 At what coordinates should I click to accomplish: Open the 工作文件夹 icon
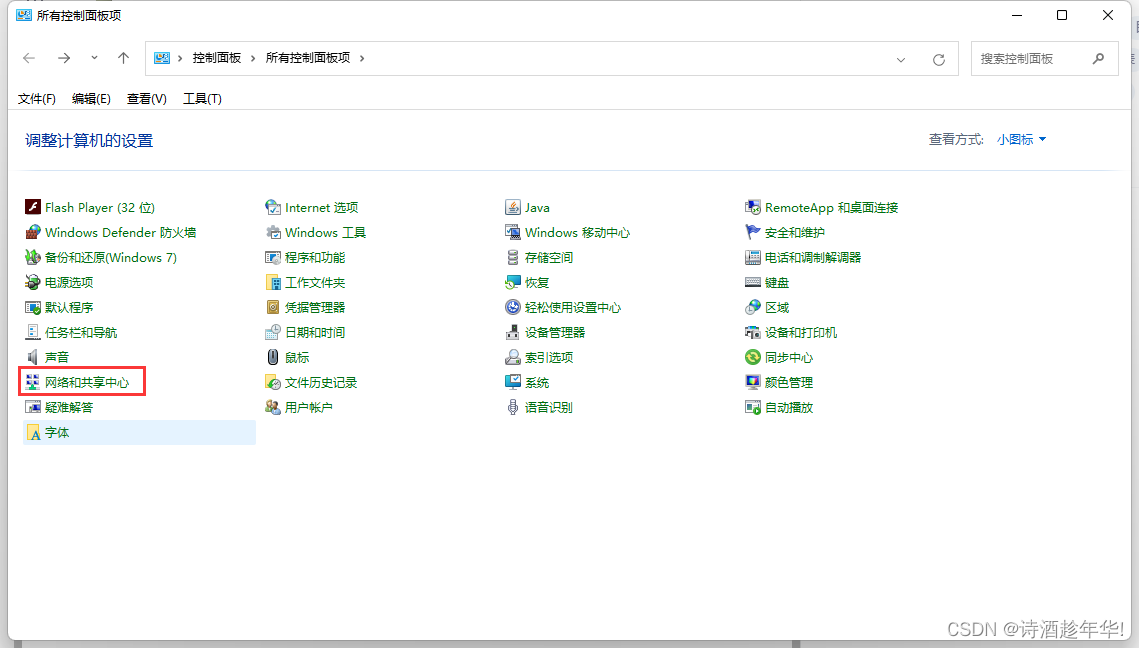click(x=272, y=282)
